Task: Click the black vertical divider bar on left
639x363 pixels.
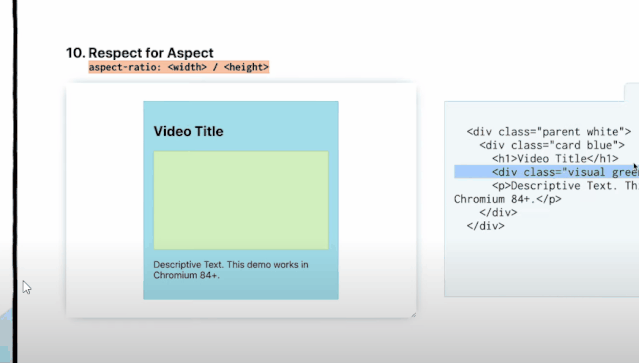Action: pos(15,181)
